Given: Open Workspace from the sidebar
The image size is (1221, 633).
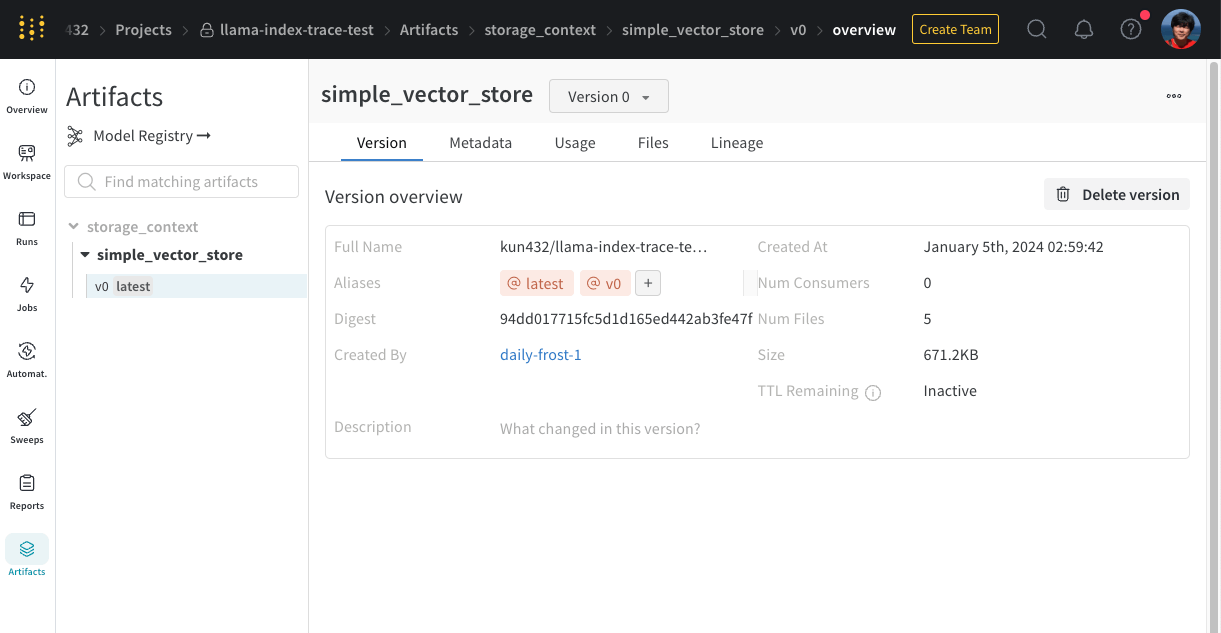Looking at the screenshot, I should (27, 162).
